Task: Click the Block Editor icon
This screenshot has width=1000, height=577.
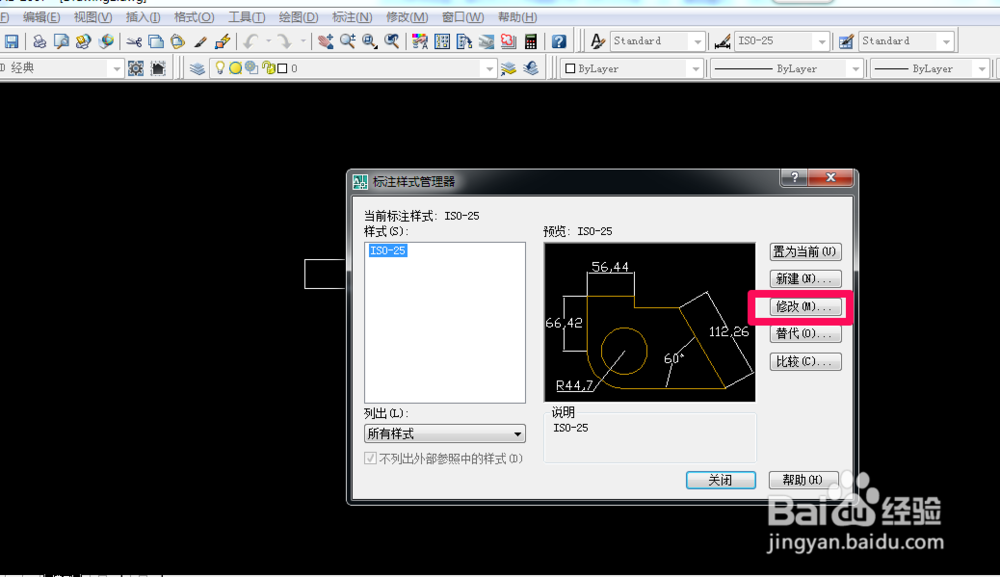Action: point(223,42)
